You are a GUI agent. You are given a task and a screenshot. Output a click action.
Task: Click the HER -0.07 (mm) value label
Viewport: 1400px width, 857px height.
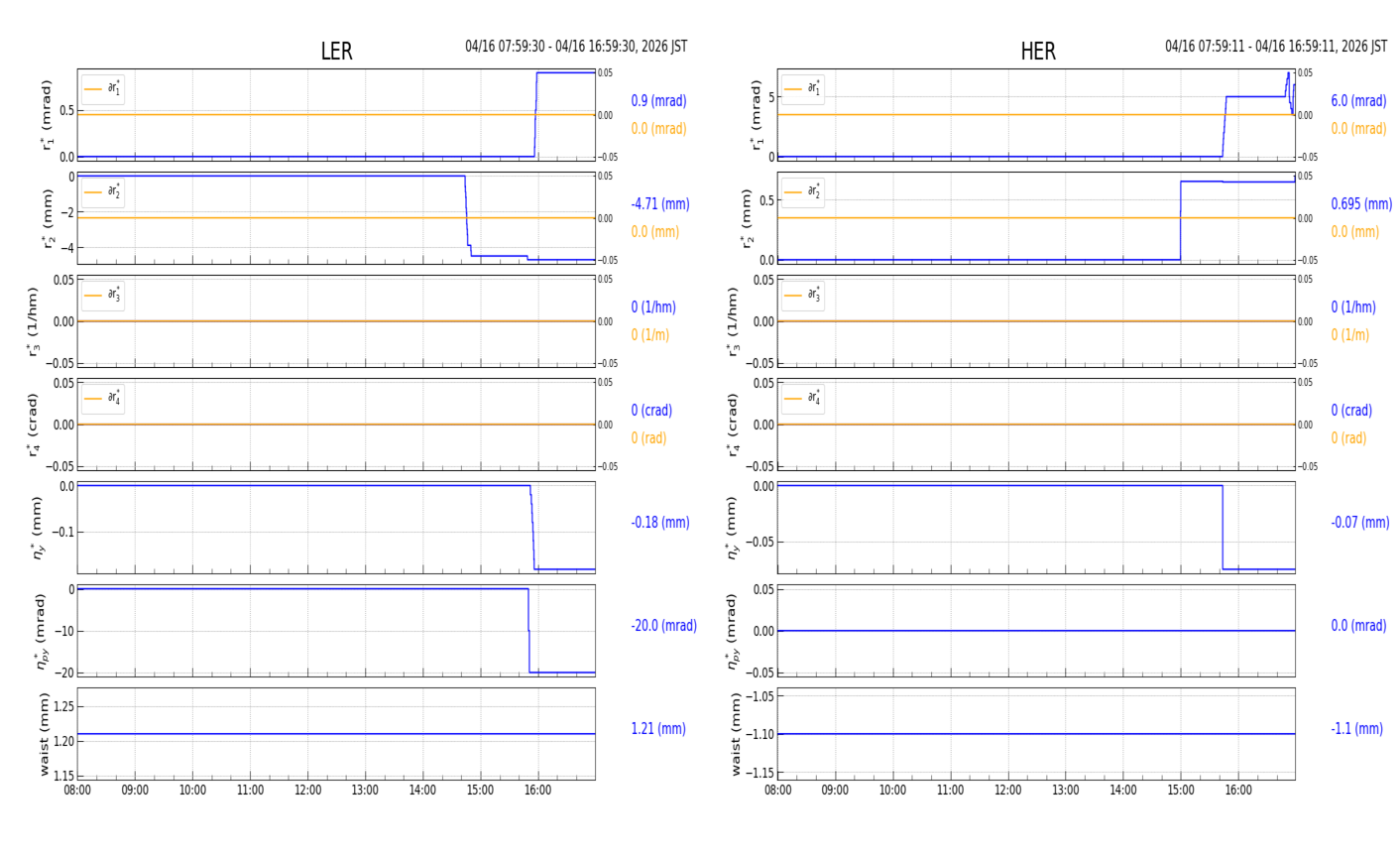[1359, 523]
